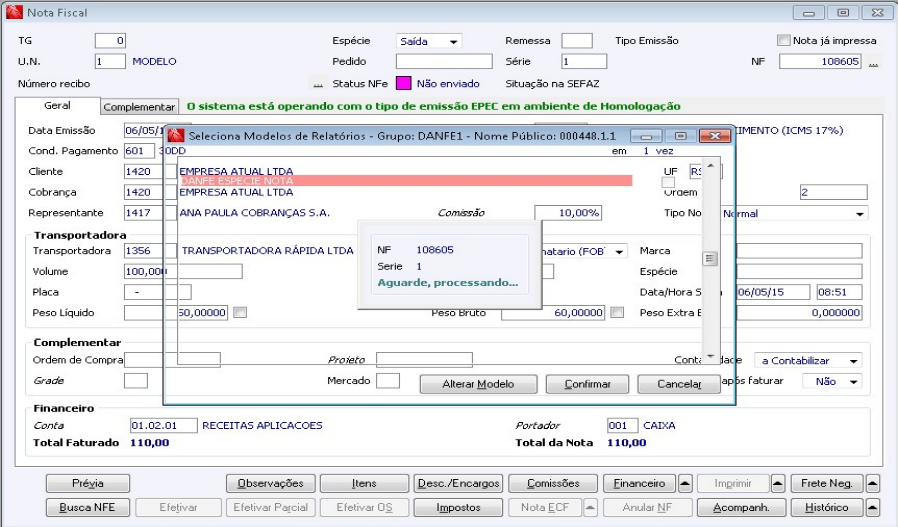Click the Prévia button
This screenshot has height=527, width=898.
(88, 483)
